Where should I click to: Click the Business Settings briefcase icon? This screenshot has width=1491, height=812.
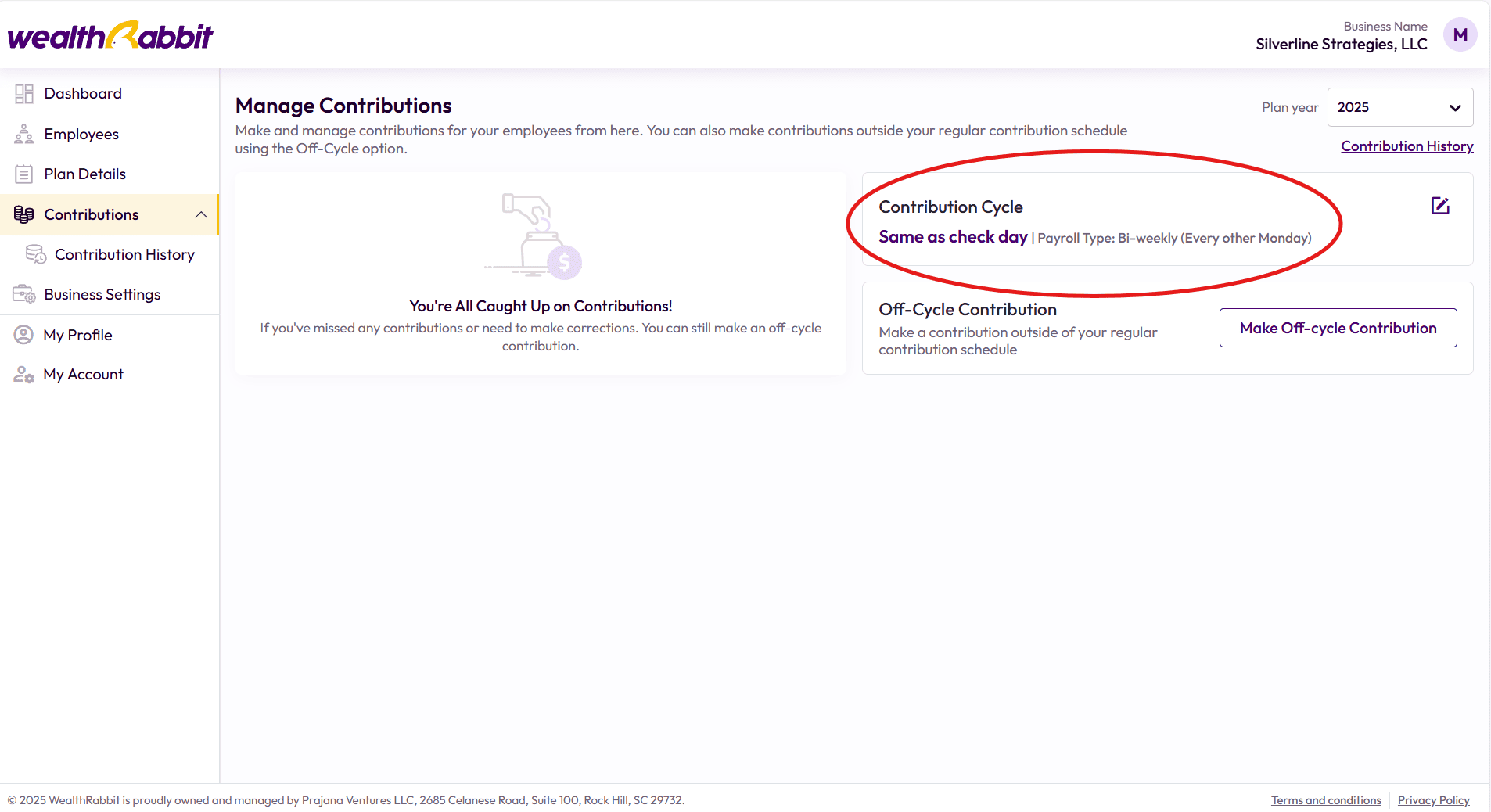tap(24, 295)
